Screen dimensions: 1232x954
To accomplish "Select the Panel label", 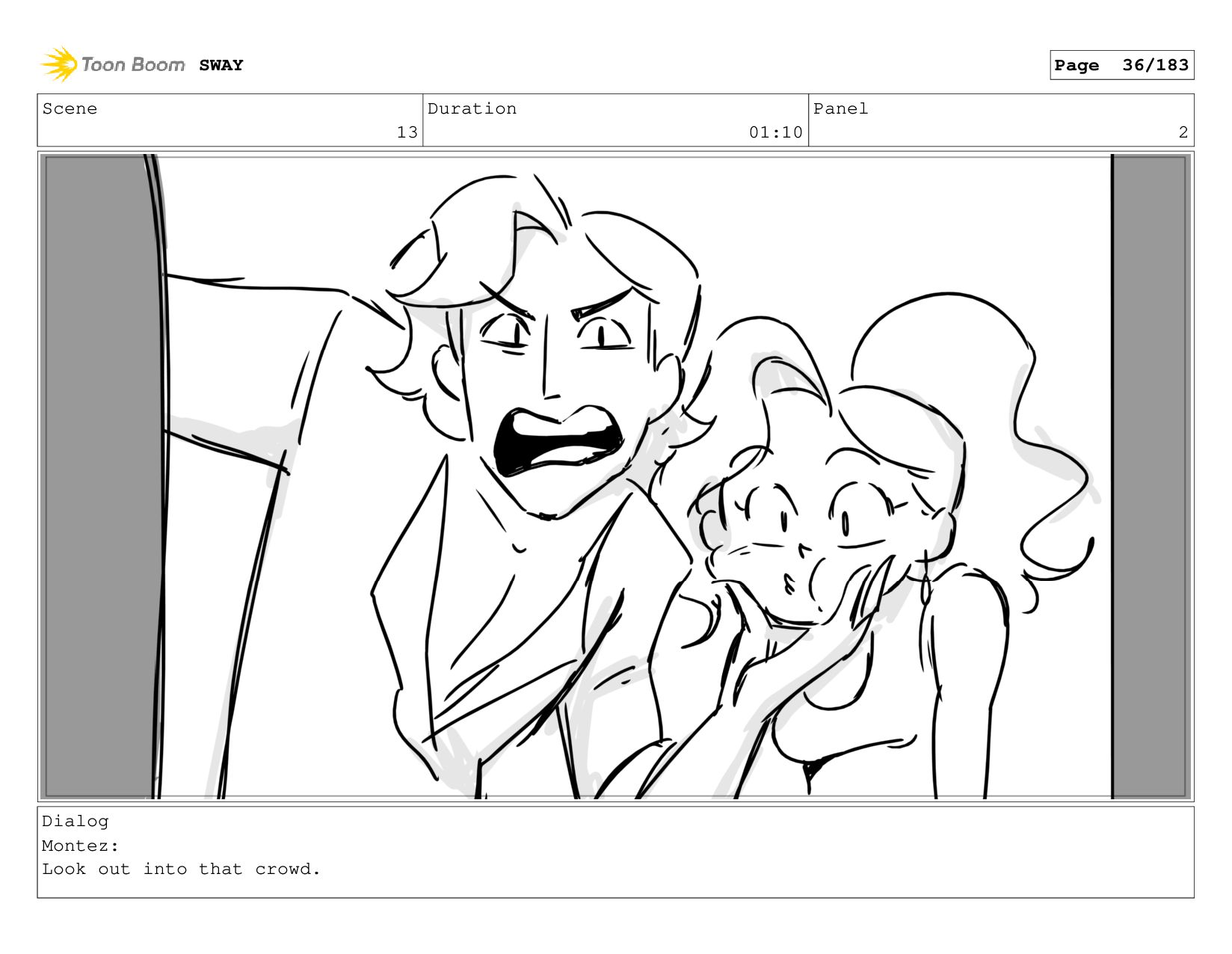I will point(840,108).
